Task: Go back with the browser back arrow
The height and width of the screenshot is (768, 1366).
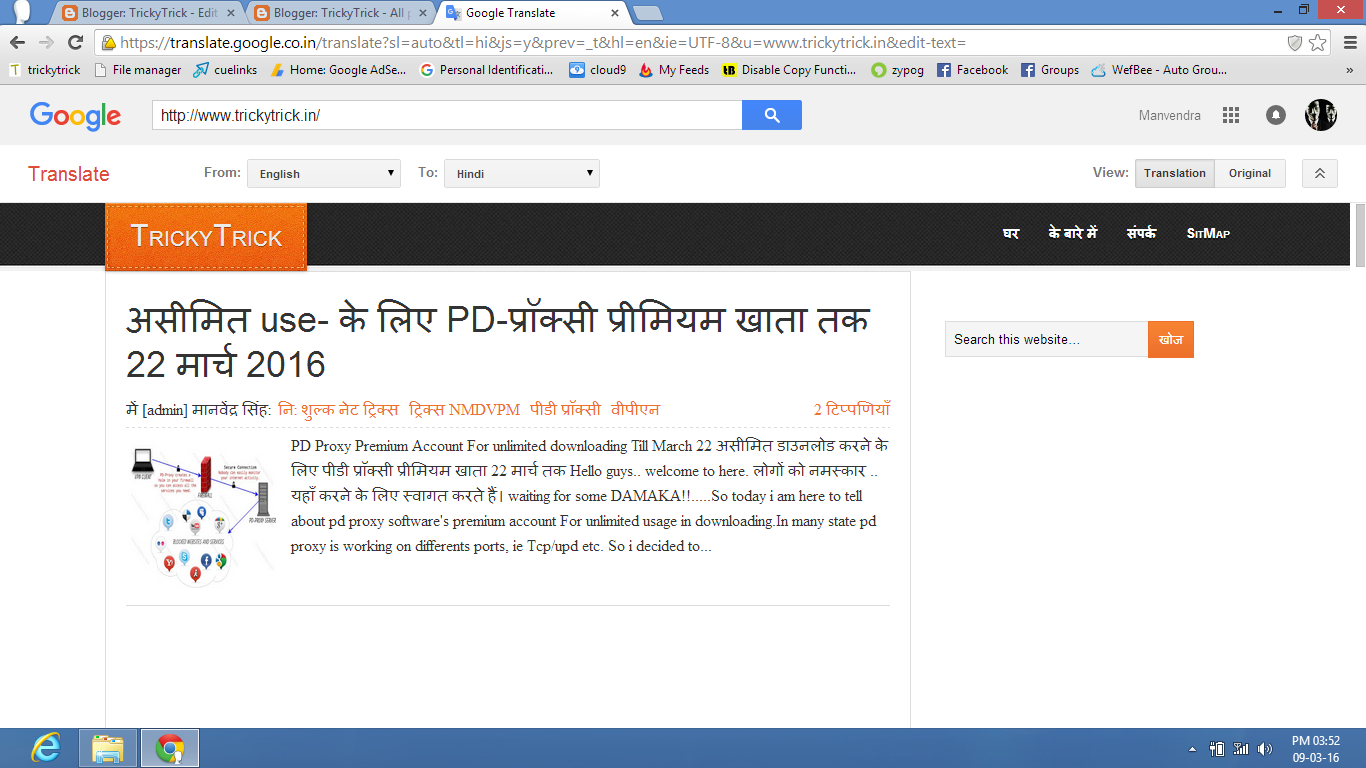Action: click(x=17, y=43)
